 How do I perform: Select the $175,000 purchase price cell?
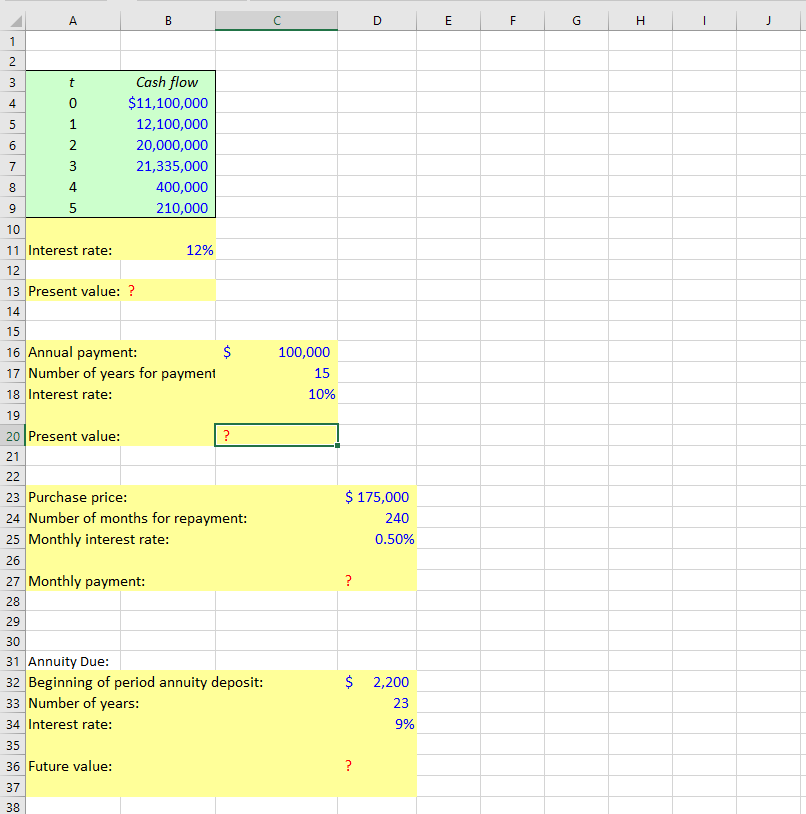(377, 497)
